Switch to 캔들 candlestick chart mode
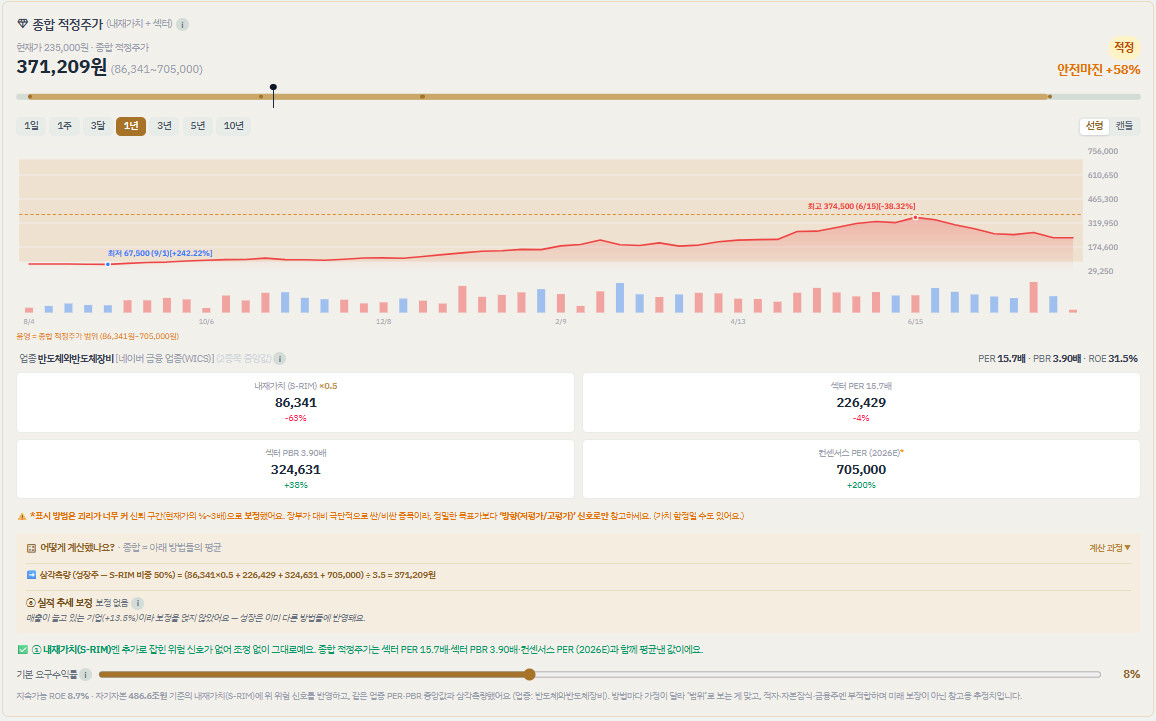Screen dimensions: 1156x721 click(x=1124, y=126)
